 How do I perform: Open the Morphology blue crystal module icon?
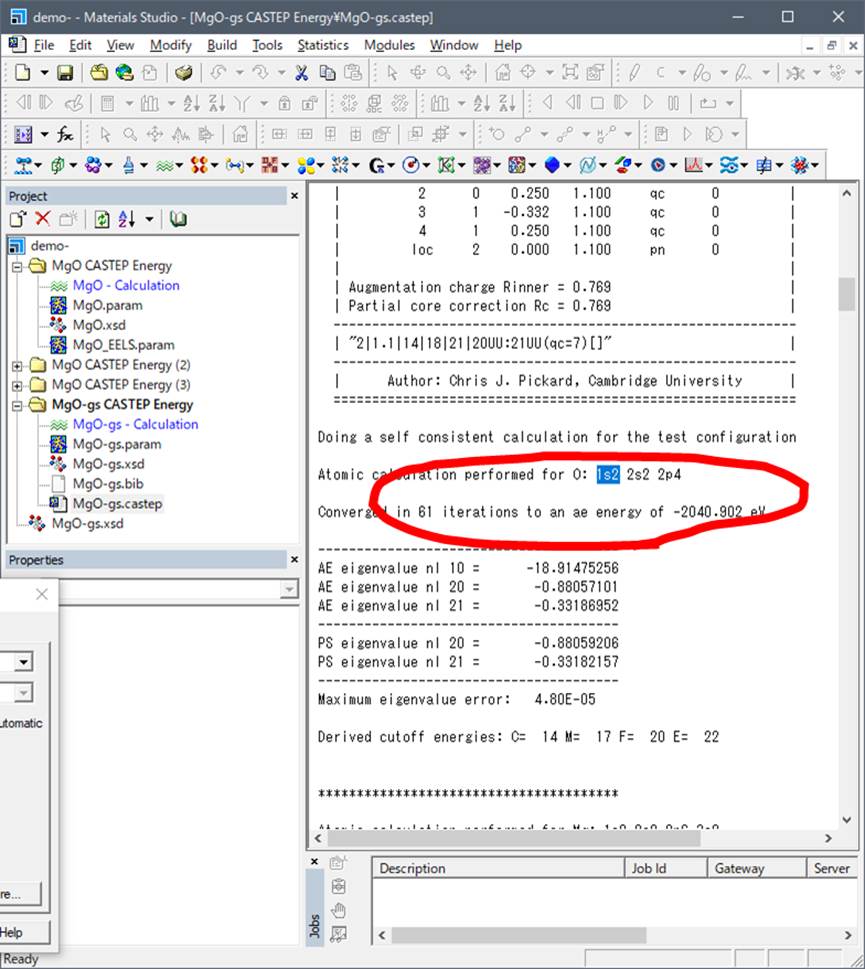coord(552,165)
